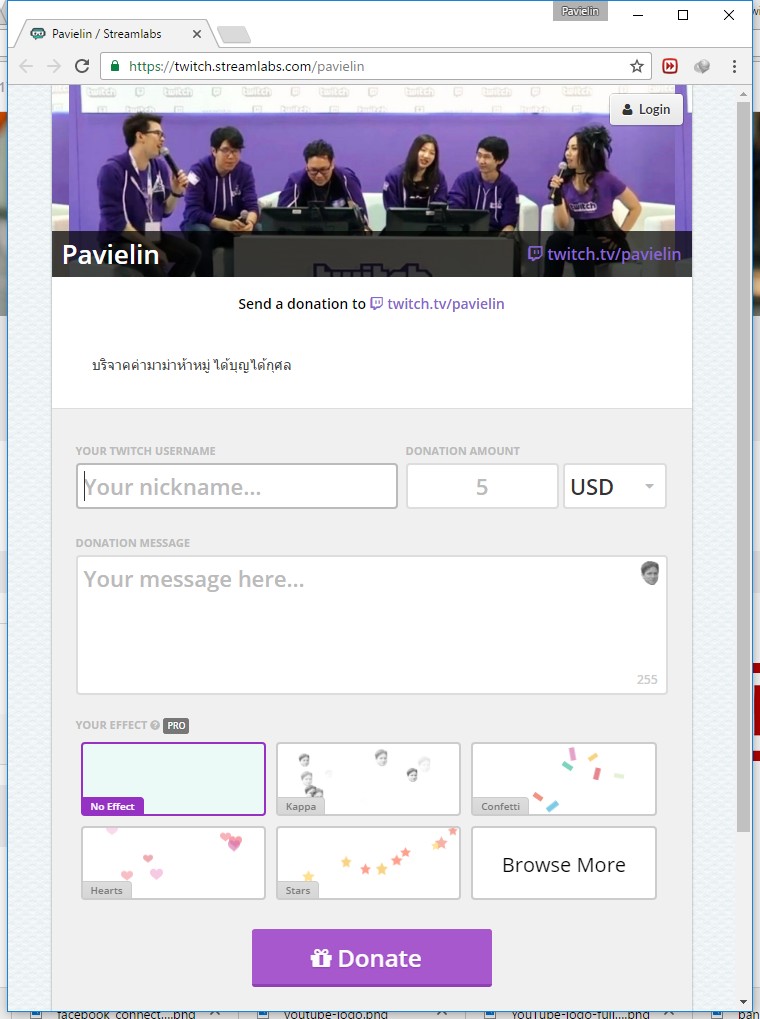Reload the page with refresh icon
This screenshot has width=760, height=1019.
tap(82, 66)
